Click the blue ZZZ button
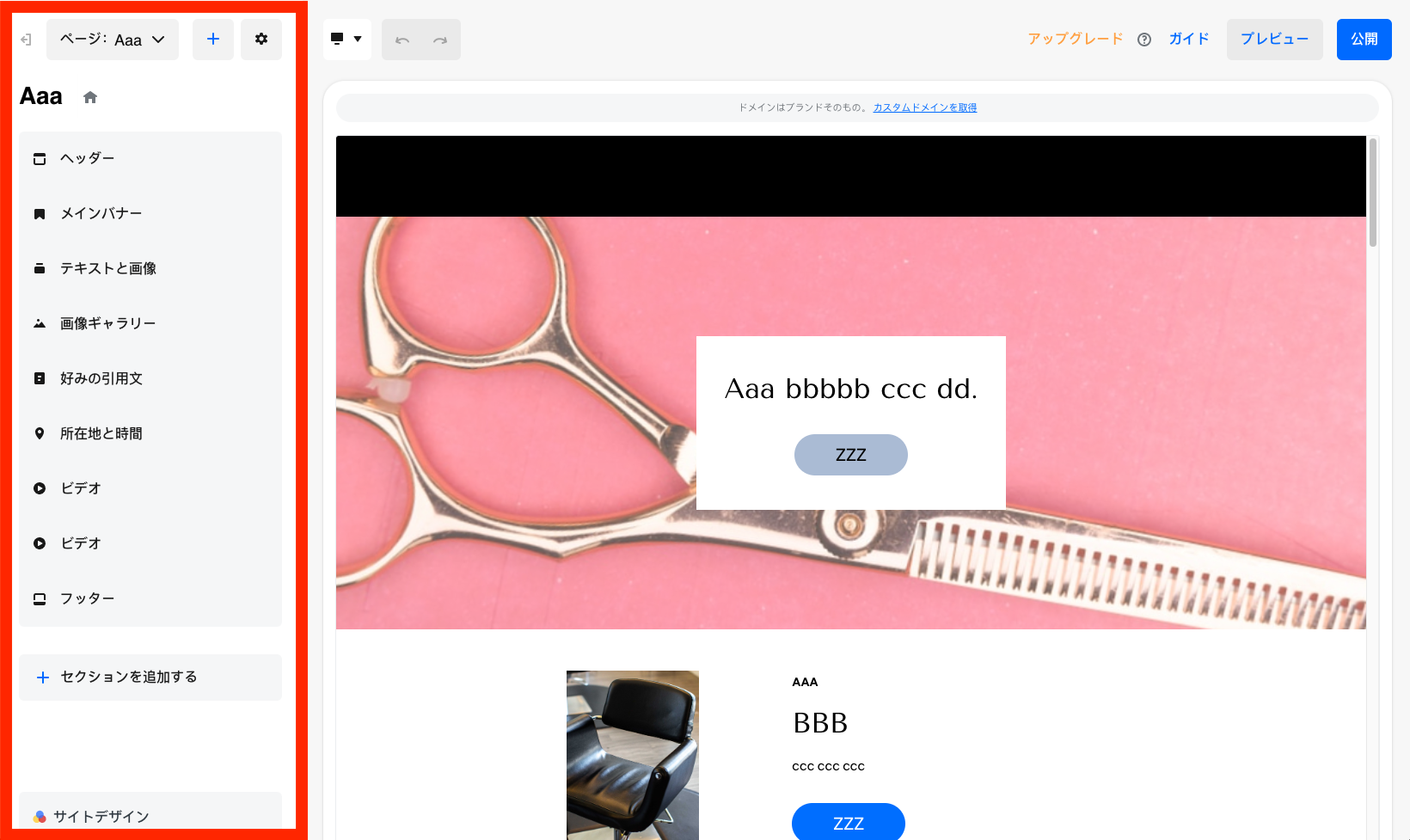This screenshot has width=1410, height=840. (849, 822)
